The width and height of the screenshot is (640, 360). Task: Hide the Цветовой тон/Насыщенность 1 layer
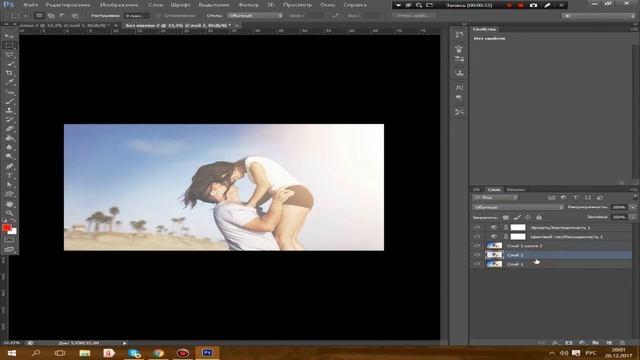(x=477, y=237)
